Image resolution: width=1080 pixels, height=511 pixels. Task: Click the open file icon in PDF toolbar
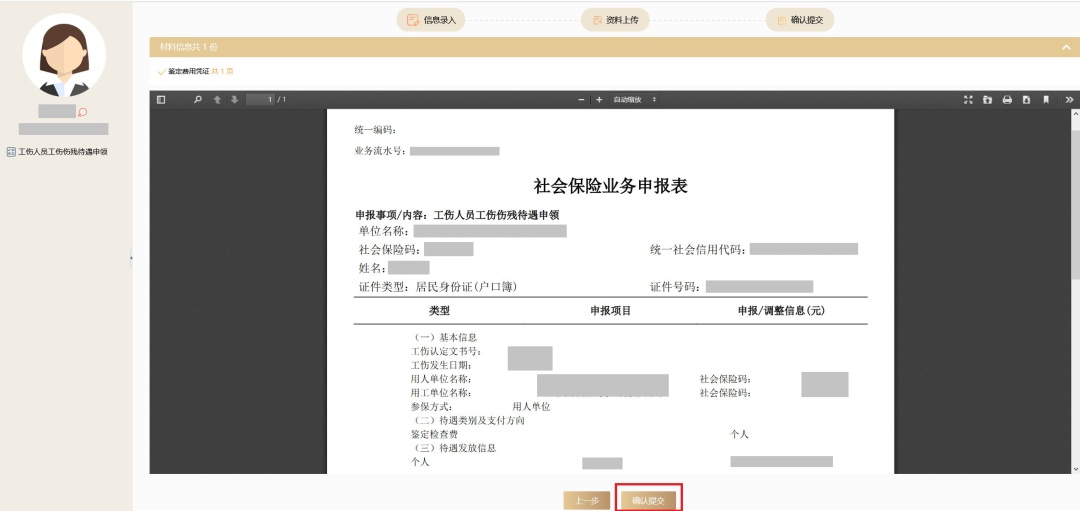(x=987, y=100)
